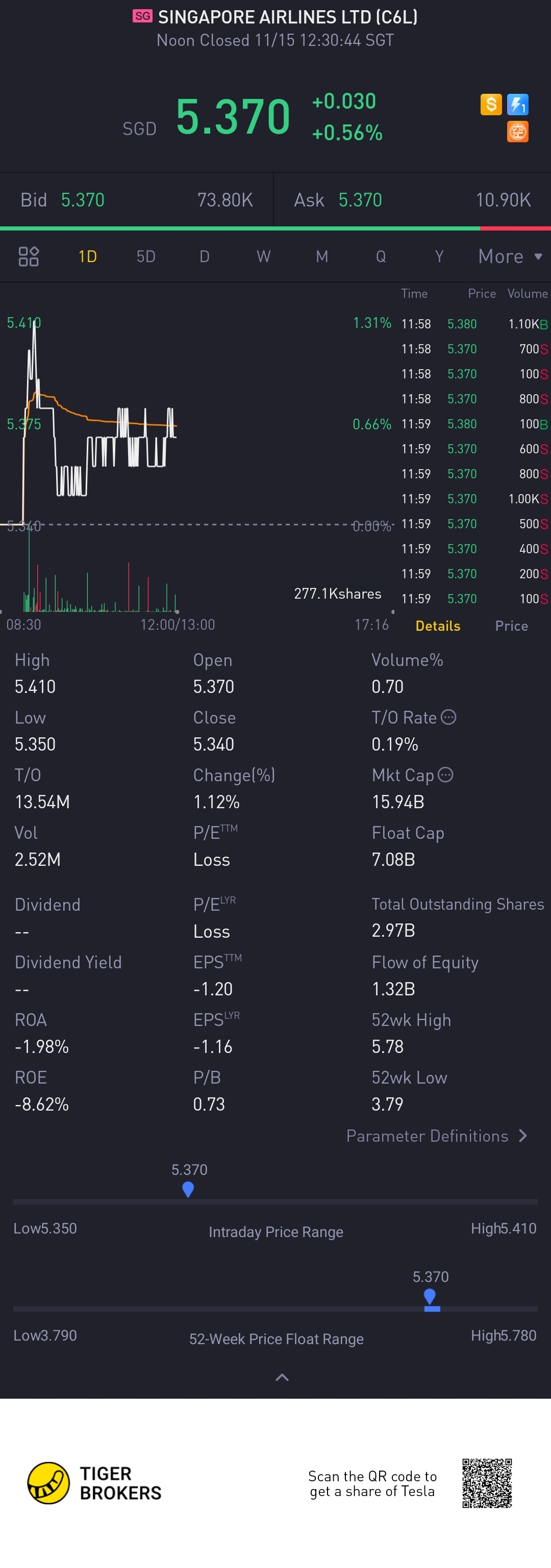Open the chart layout grid icon

[x=29, y=256]
